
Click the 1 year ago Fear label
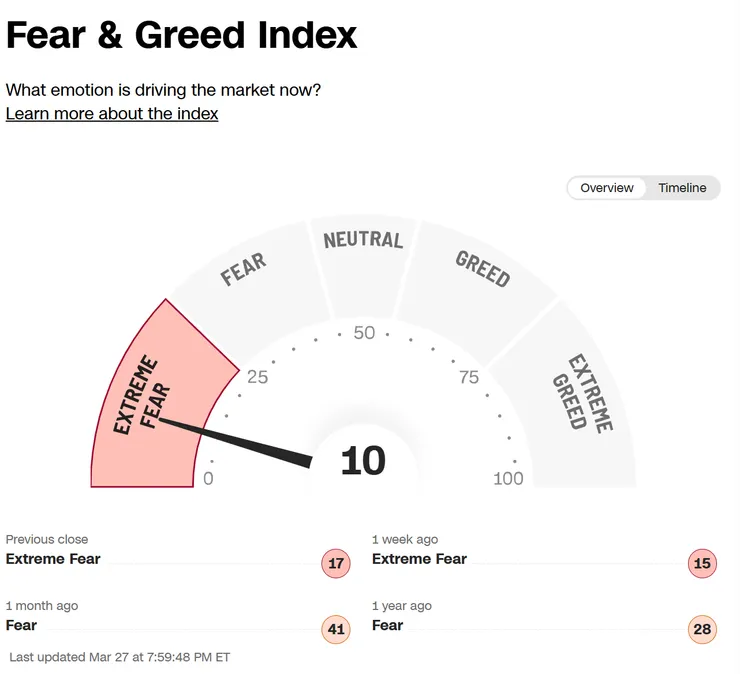click(387, 625)
